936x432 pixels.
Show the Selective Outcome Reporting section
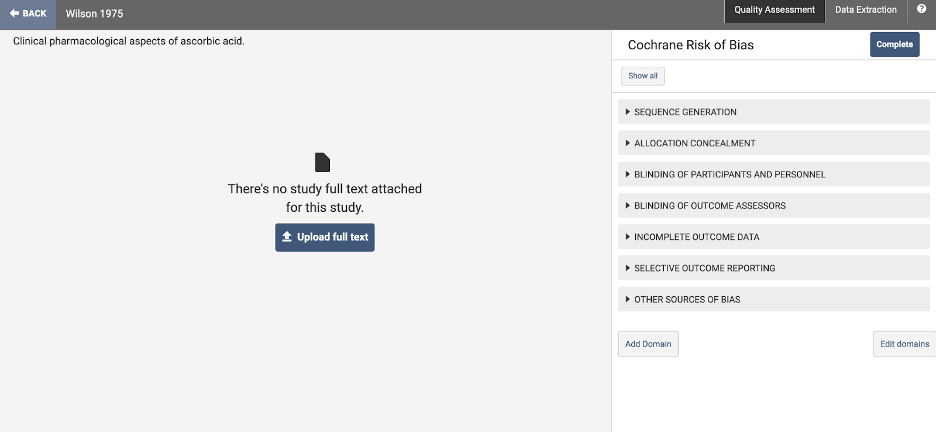[704, 268]
